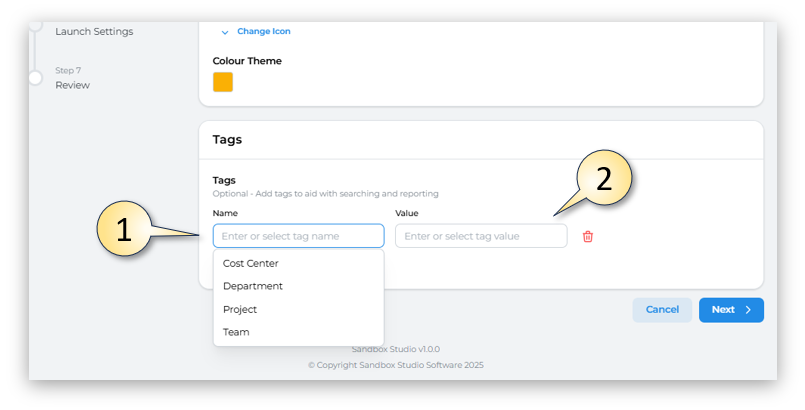This screenshot has width=805, height=410.
Task: Open the Change Icon link
Action: pos(264,32)
